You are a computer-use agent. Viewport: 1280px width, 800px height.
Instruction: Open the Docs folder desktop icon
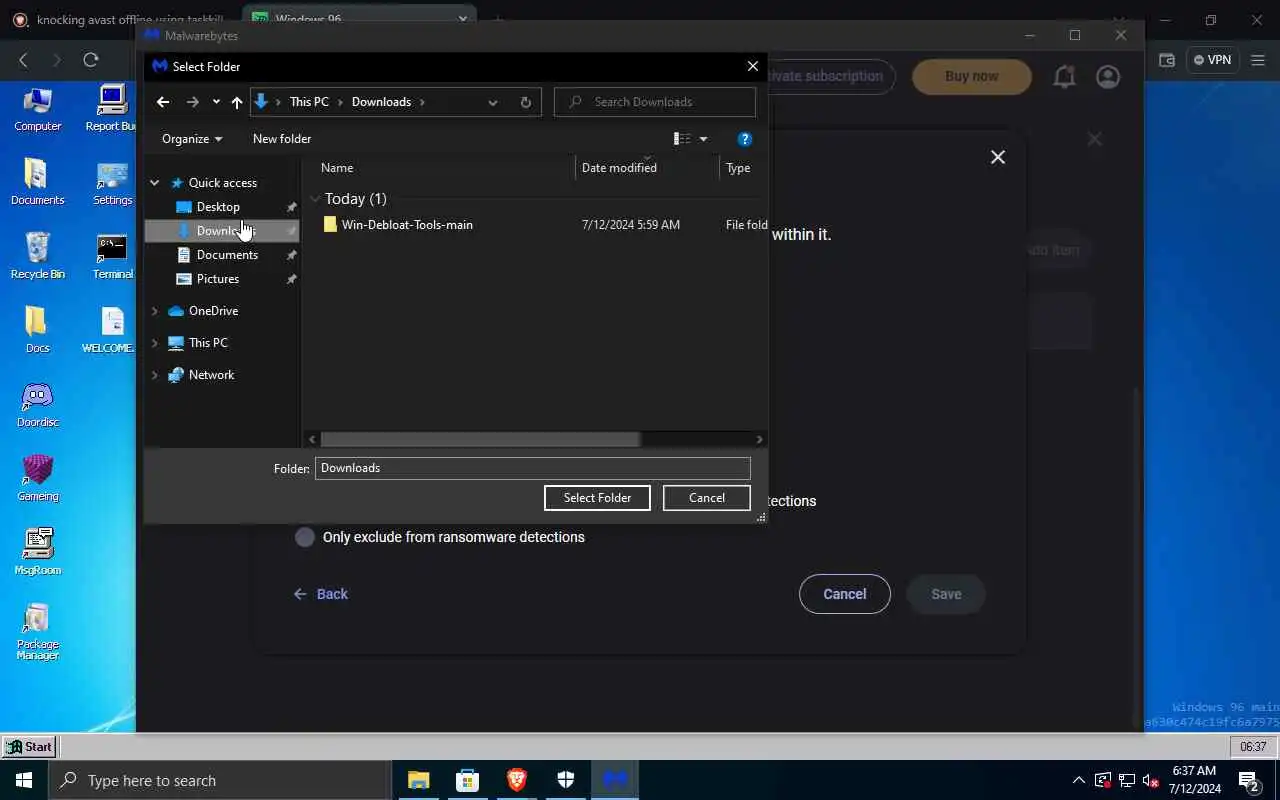click(38, 331)
